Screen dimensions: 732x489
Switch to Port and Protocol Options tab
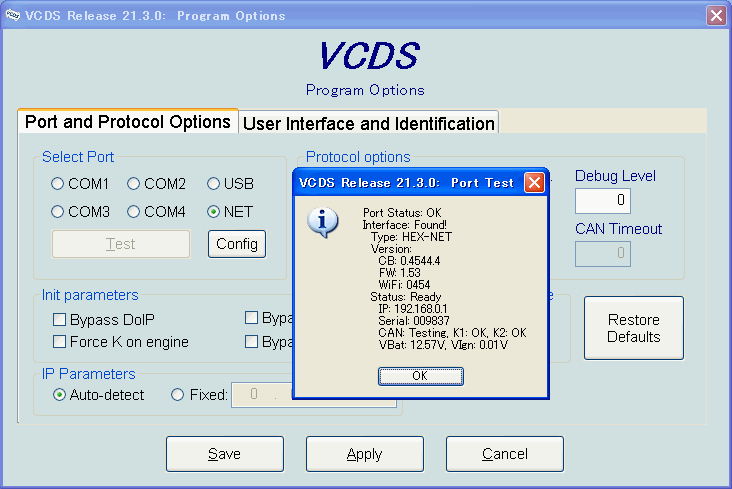tap(128, 122)
